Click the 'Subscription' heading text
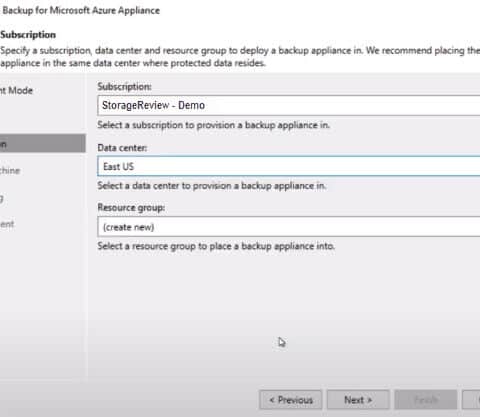480x417 pixels. point(28,35)
